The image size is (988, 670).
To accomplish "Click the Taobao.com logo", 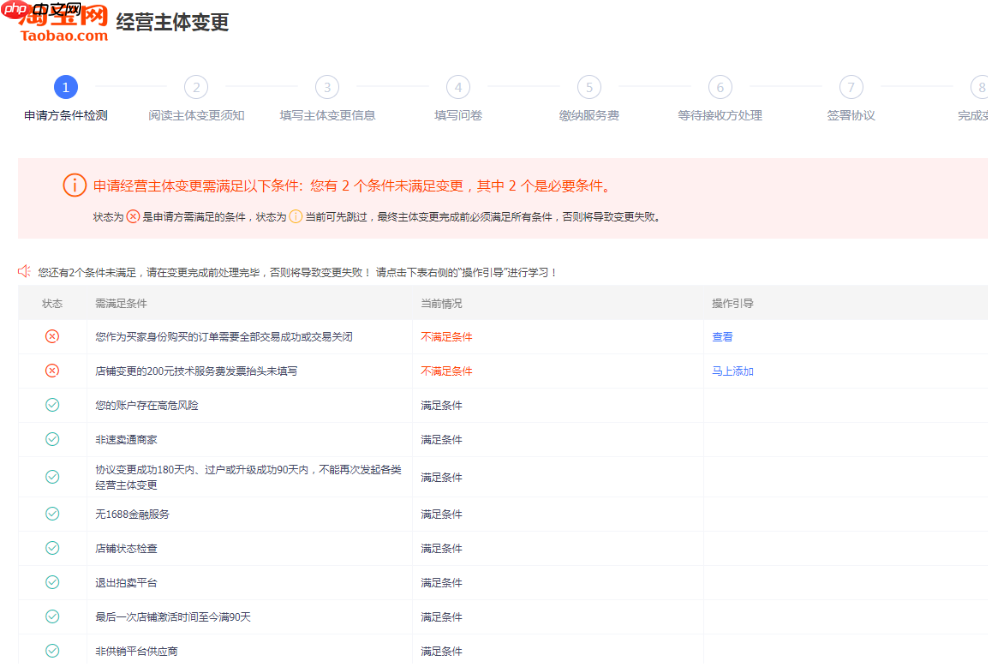I will (64, 24).
